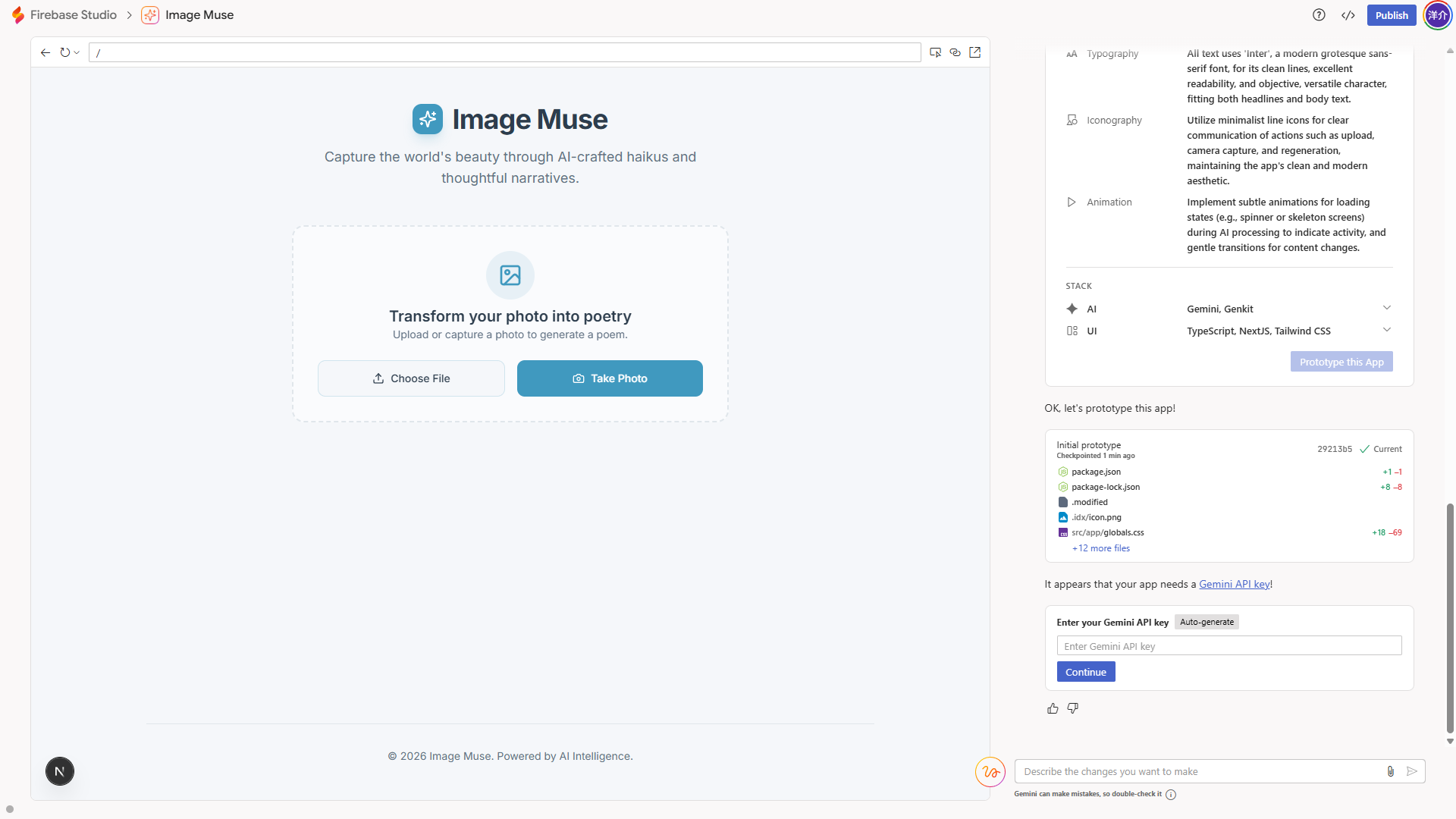The image size is (1456, 819).
Task: Click the attachment icon in chat box
Action: 1390,771
